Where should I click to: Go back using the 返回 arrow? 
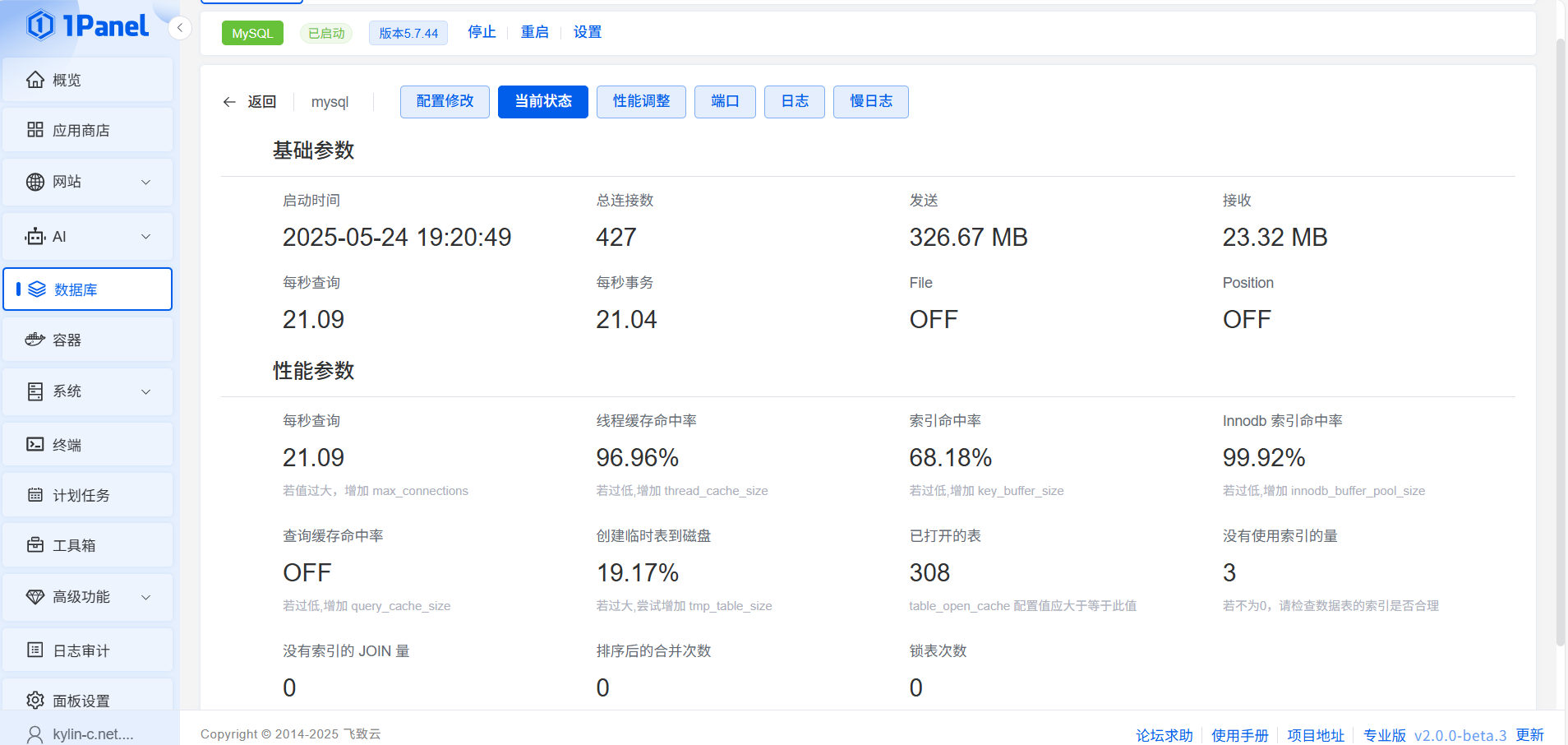(249, 102)
